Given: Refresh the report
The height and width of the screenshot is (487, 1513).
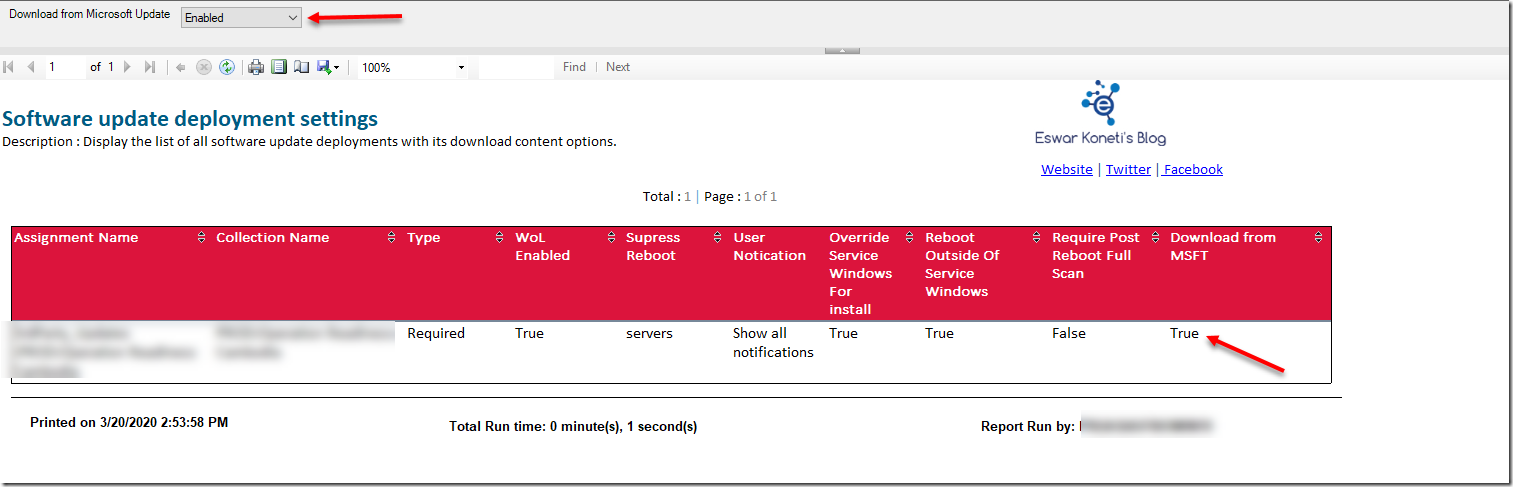Looking at the screenshot, I should click(x=227, y=67).
